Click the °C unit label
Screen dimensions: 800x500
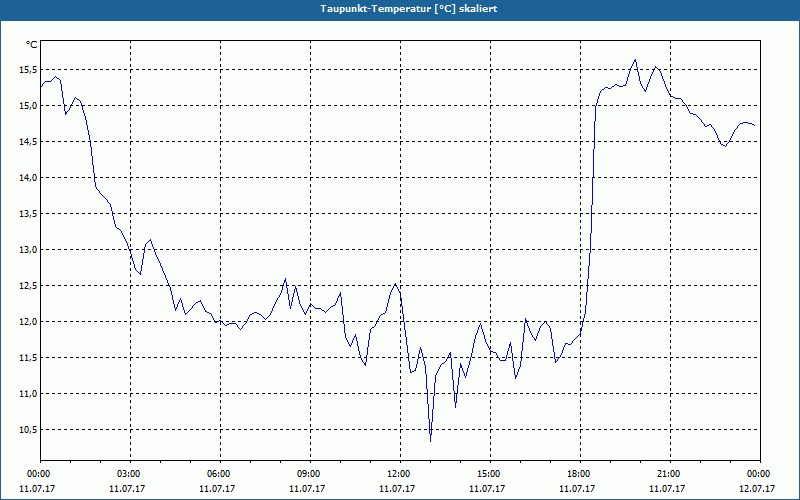point(32,45)
